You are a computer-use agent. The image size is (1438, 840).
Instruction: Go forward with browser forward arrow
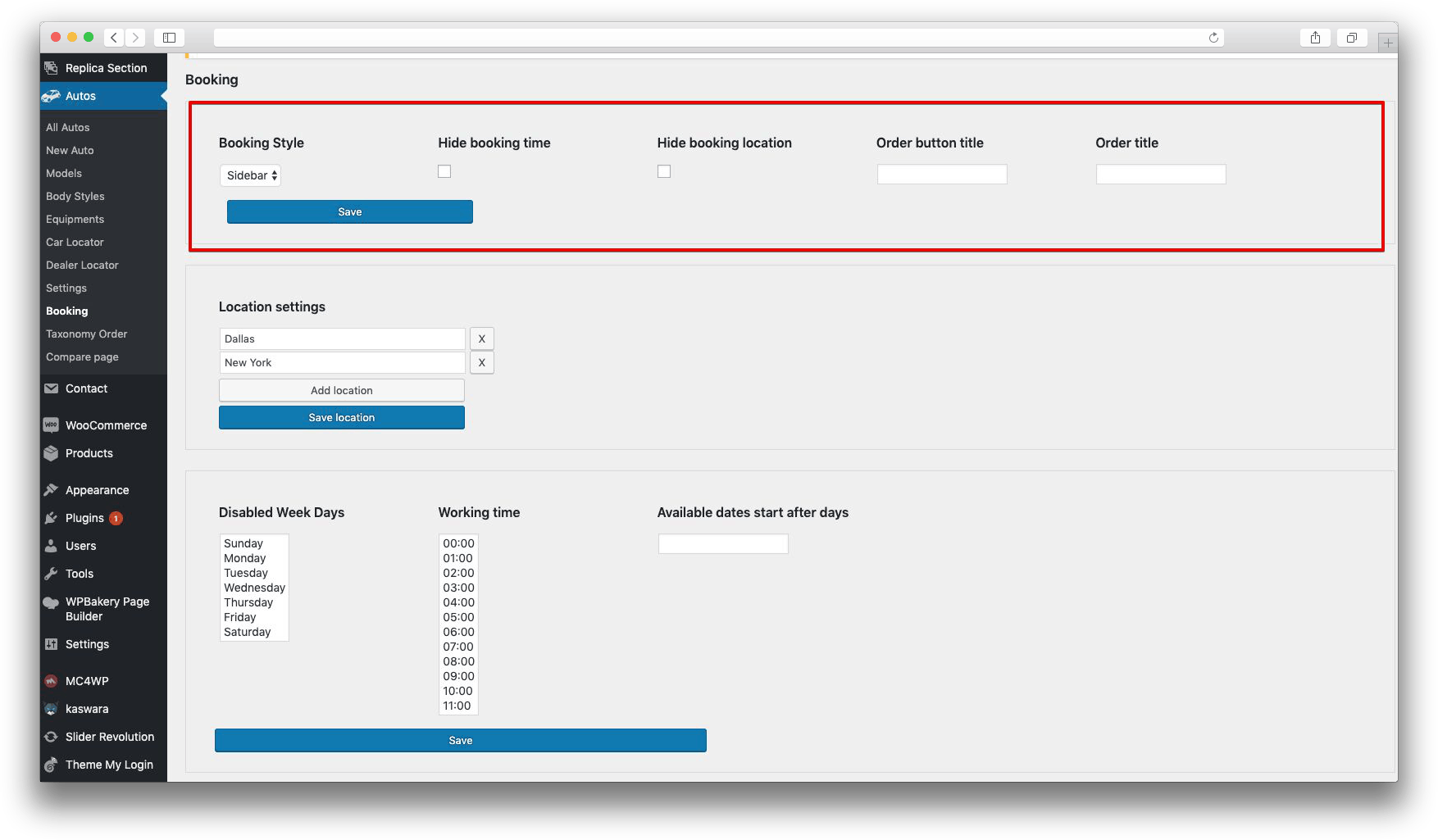click(x=136, y=38)
